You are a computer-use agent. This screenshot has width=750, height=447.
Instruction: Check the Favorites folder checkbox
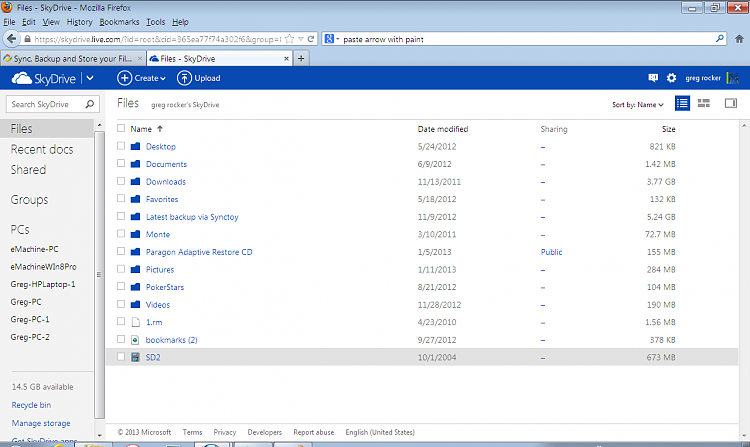pos(121,198)
